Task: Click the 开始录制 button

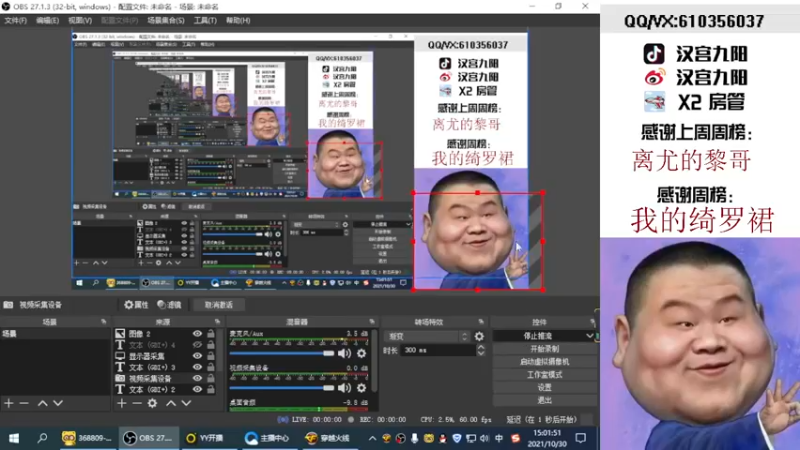Action: [x=544, y=349]
